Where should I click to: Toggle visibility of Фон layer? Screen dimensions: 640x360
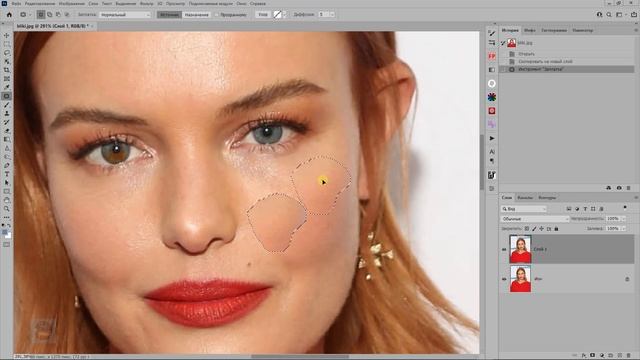point(504,279)
